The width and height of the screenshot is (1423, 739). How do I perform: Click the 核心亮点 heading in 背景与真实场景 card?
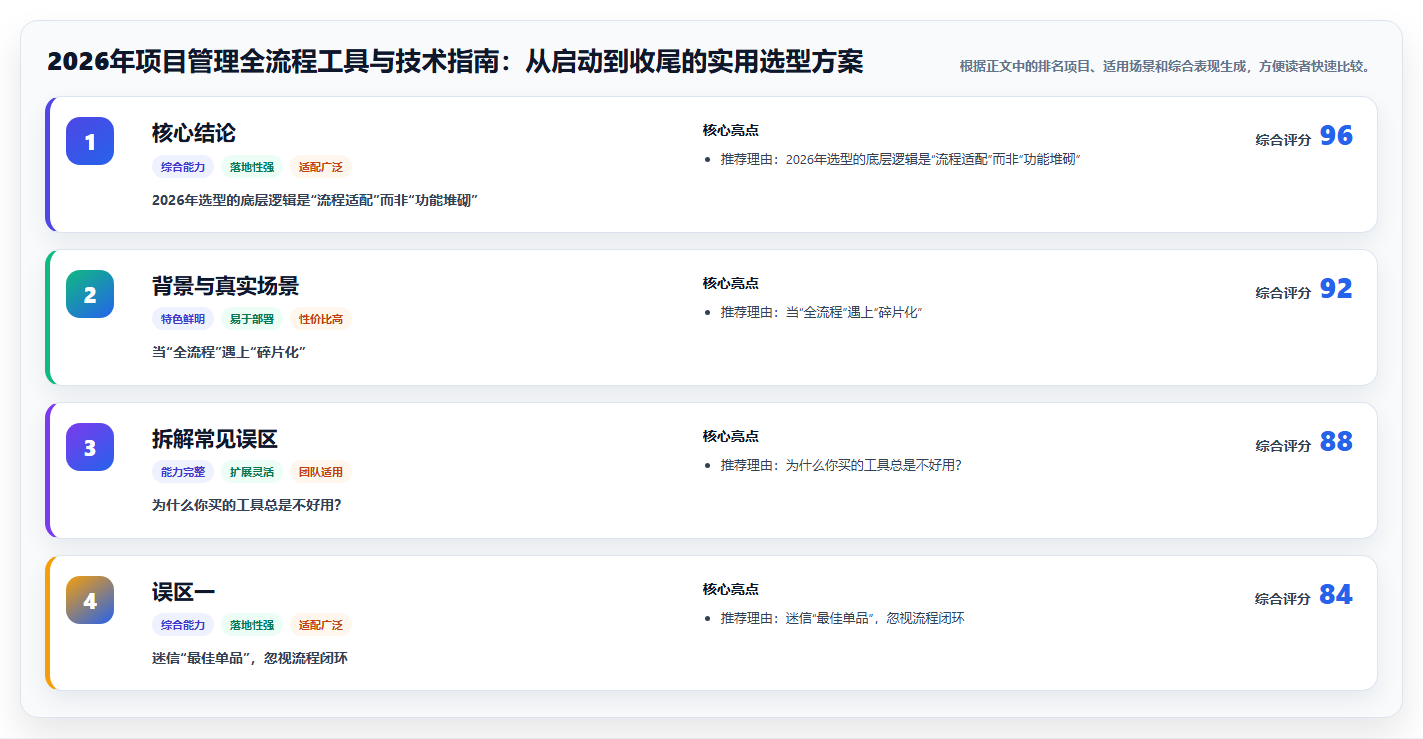pos(731,283)
